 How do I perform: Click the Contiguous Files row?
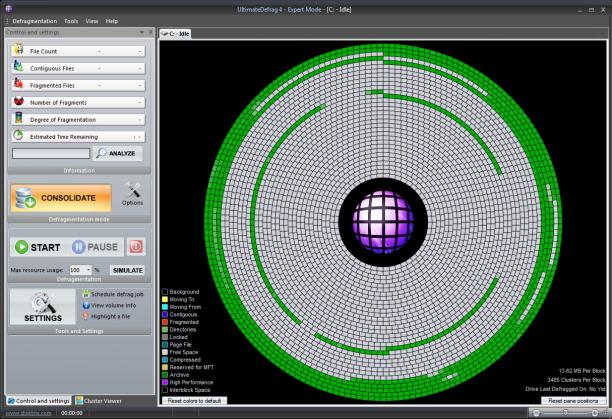click(78, 68)
